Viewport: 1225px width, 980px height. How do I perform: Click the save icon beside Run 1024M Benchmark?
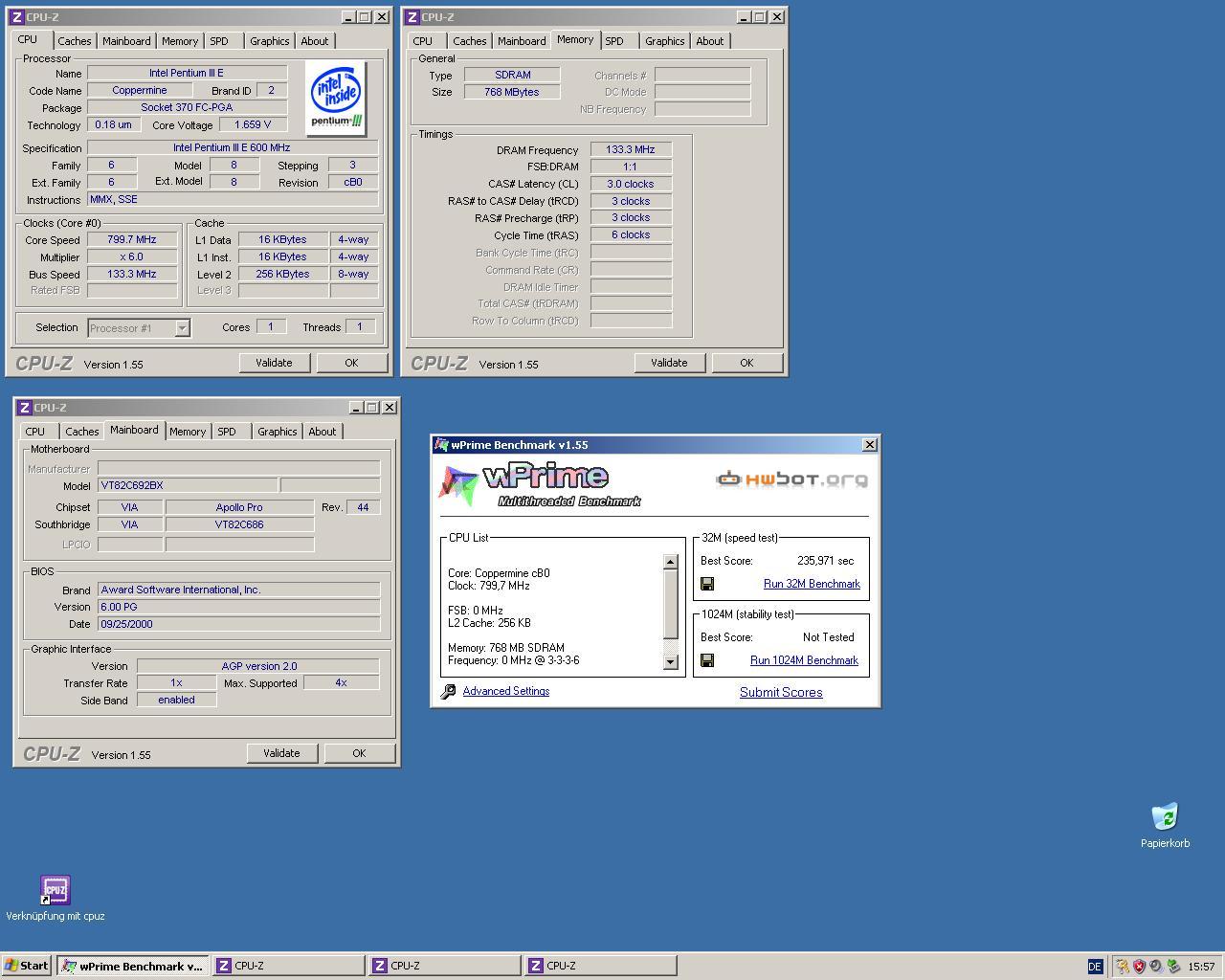coord(707,660)
